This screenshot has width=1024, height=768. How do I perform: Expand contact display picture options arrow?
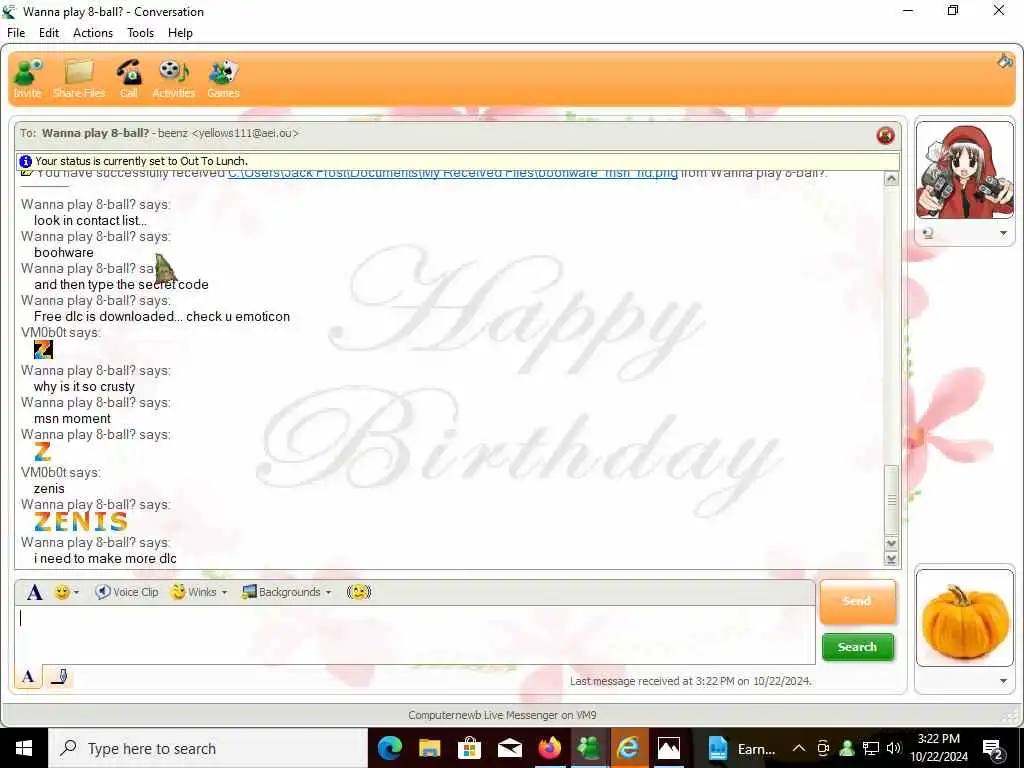coord(1003,233)
